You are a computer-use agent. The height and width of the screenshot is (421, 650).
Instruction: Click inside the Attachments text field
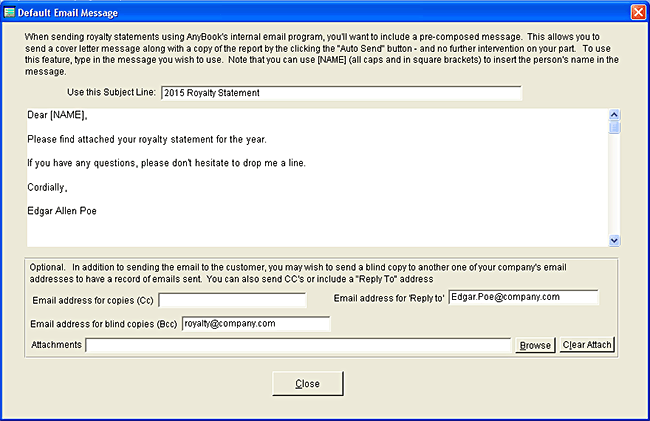(x=298, y=345)
